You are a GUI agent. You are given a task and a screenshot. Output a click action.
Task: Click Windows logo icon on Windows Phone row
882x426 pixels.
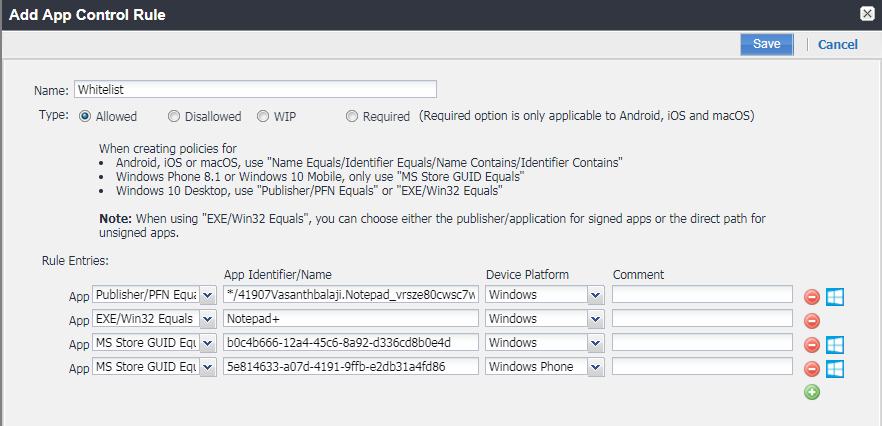[835, 368]
